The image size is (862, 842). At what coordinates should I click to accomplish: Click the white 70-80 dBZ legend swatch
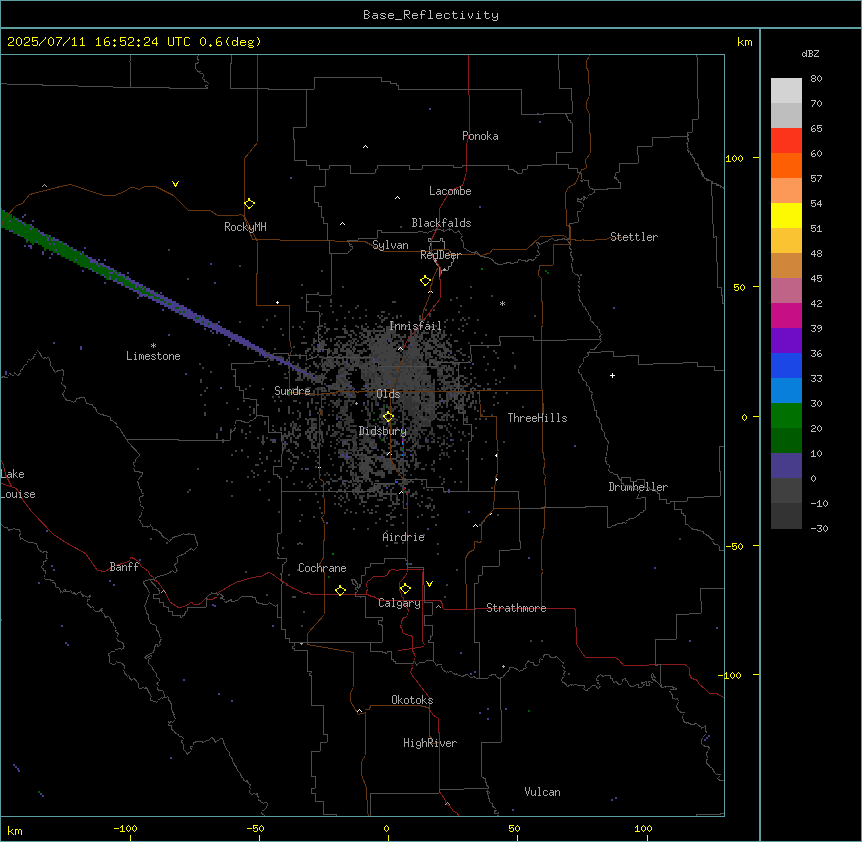(786, 91)
